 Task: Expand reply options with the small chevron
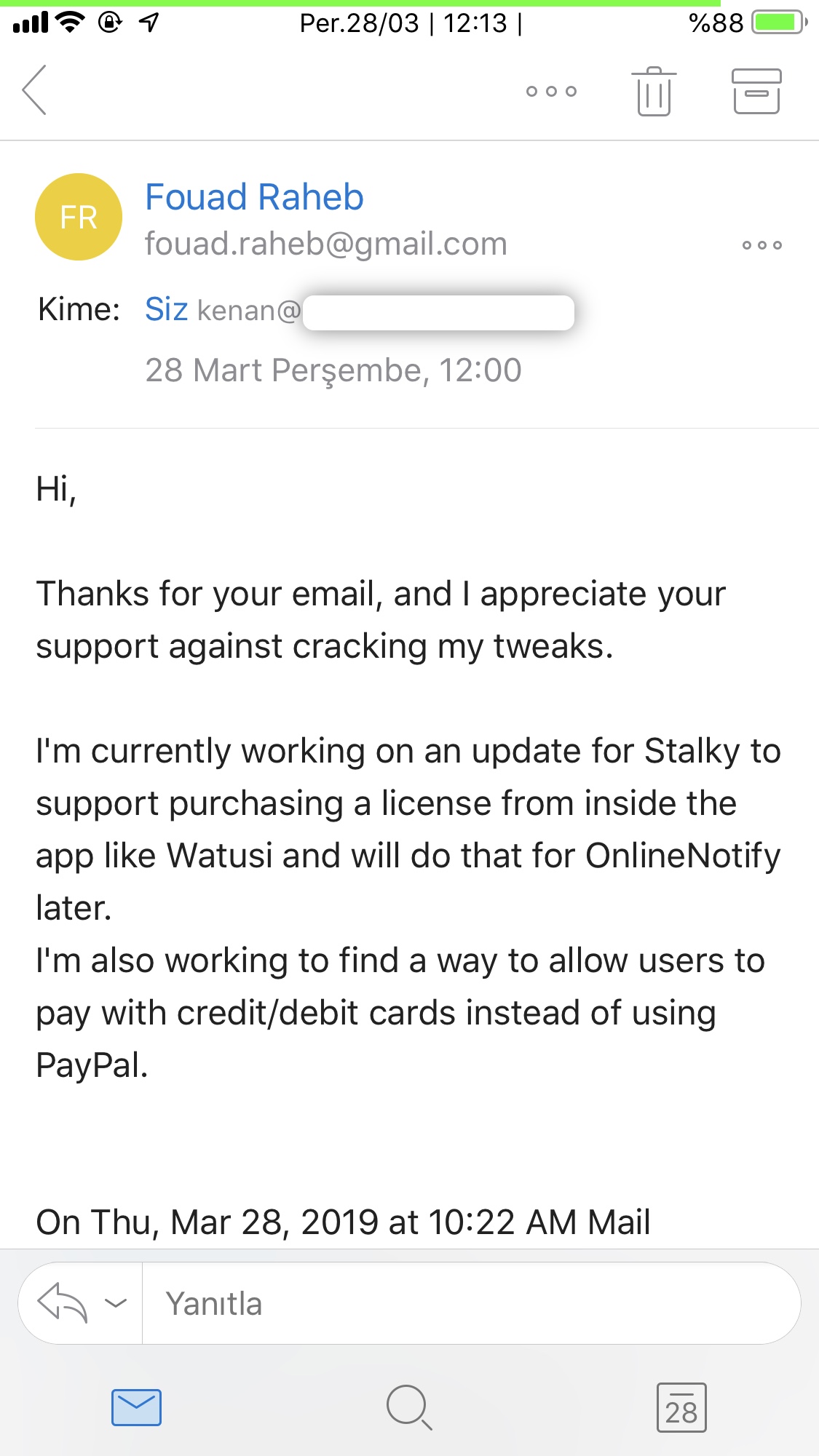point(116,1302)
